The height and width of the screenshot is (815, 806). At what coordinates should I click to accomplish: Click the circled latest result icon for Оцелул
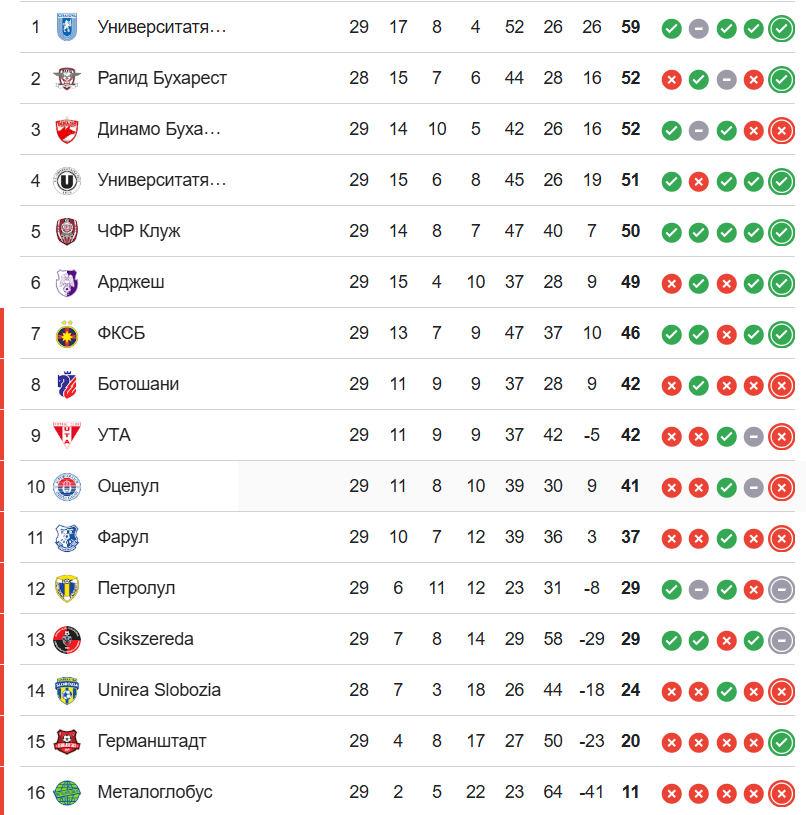click(x=781, y=487)
